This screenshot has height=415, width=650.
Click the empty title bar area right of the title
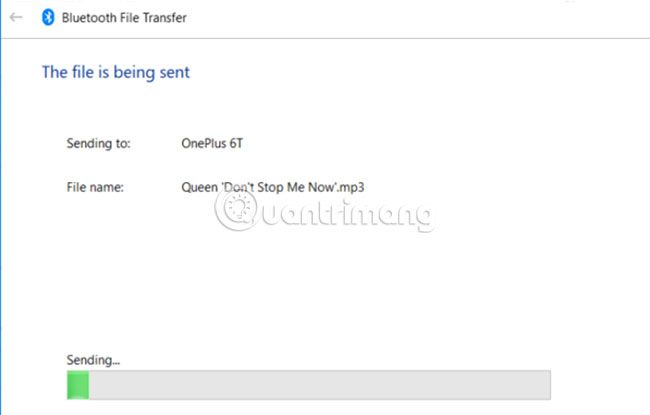point(400,18)
